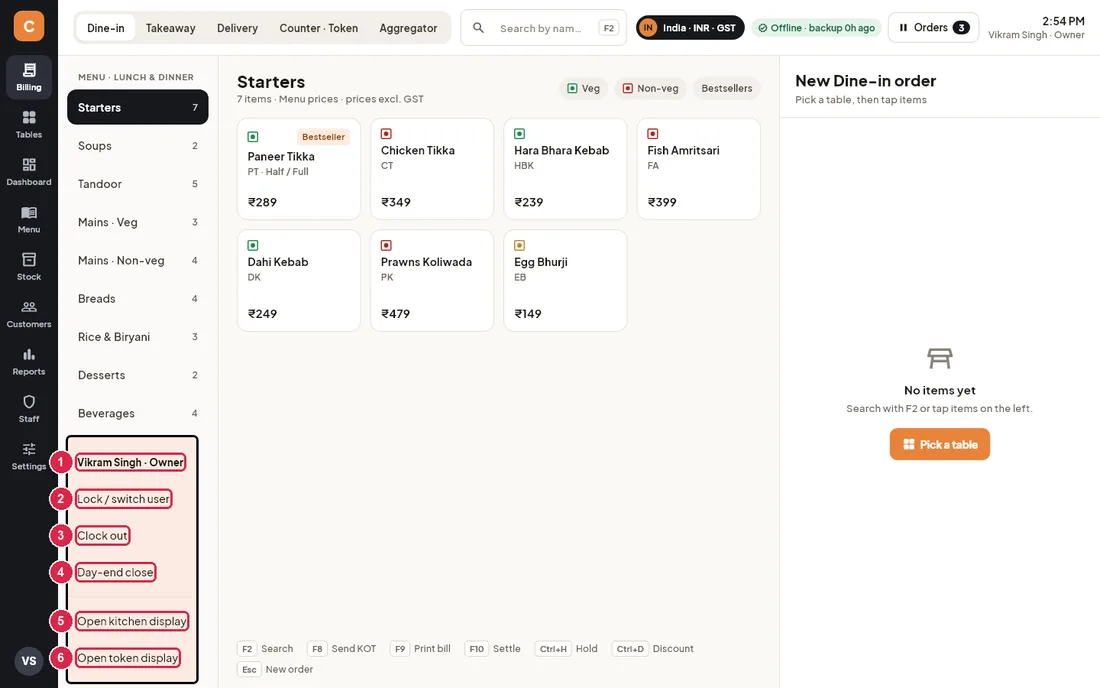
Task: Click the VS user avatar
Action: (29, 661)
